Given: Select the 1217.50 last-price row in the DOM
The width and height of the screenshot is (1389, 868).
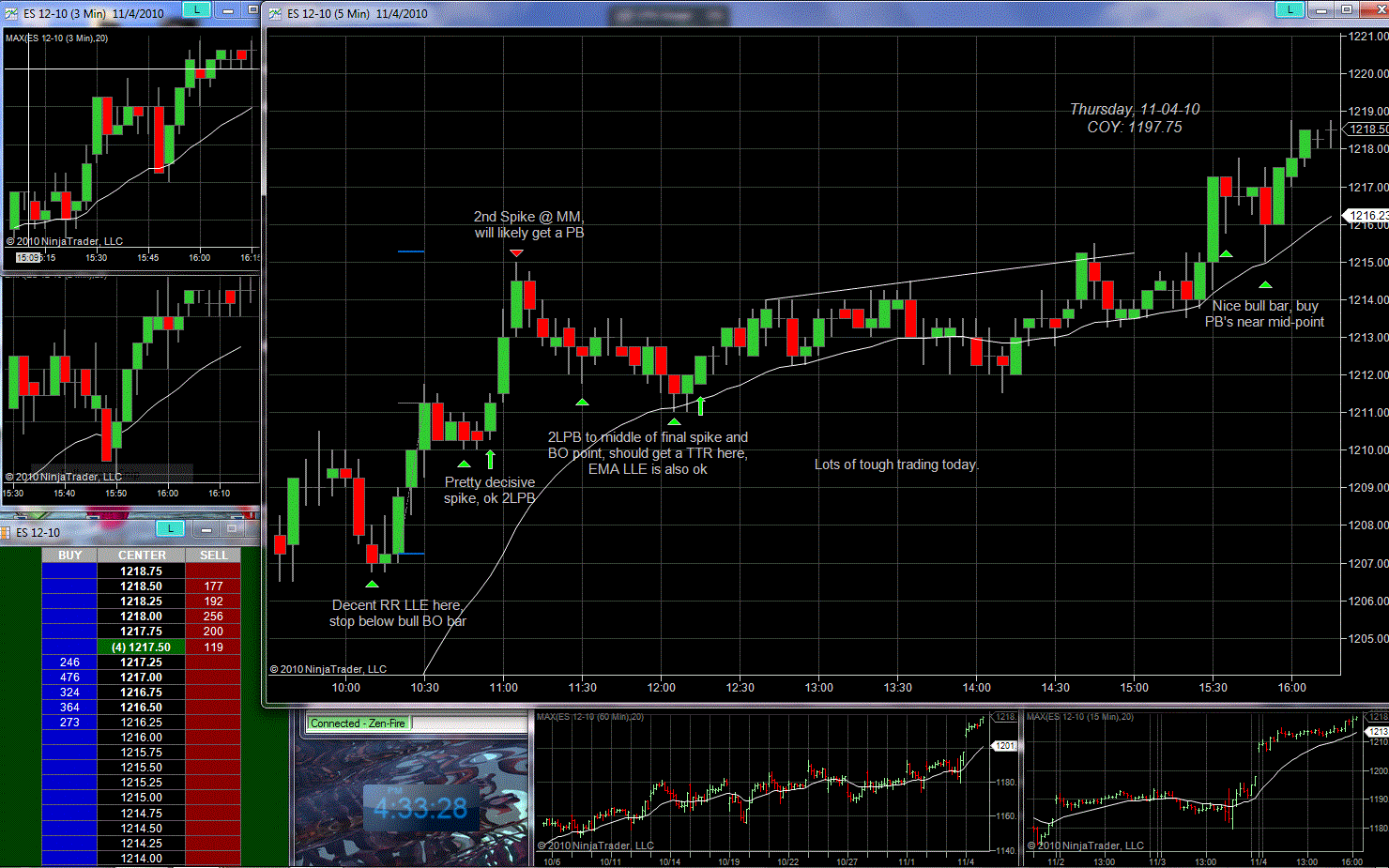Looking at the screenshot, I should 141,647.
